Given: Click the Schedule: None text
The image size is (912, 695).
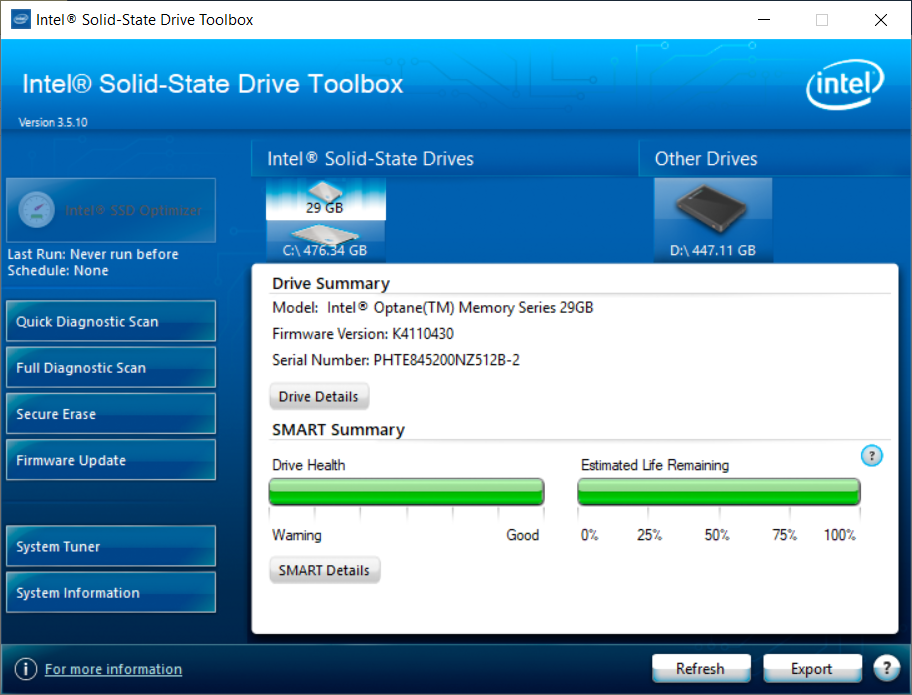Looking at the screenshot, I should [x=58, y=270].
